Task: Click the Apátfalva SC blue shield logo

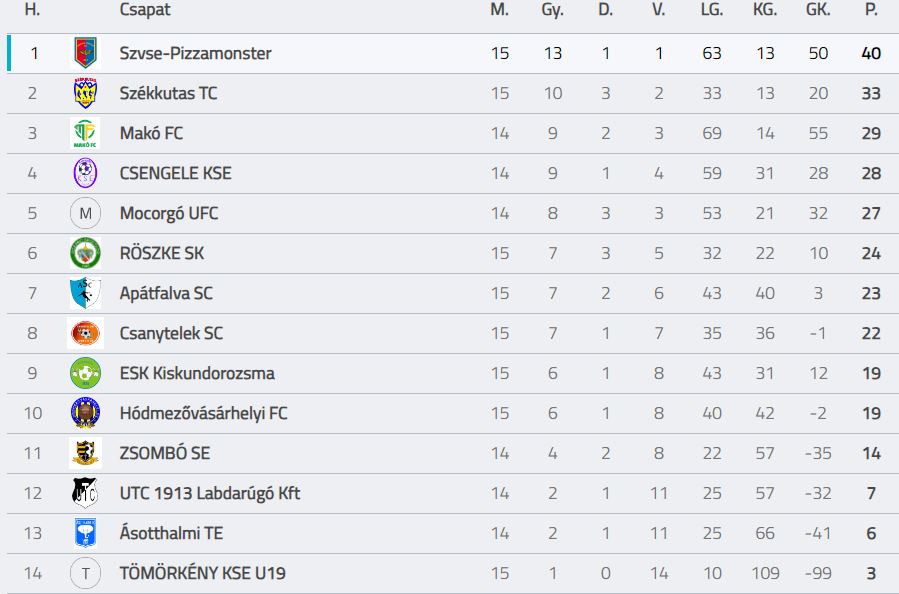Action: point(86,293)
